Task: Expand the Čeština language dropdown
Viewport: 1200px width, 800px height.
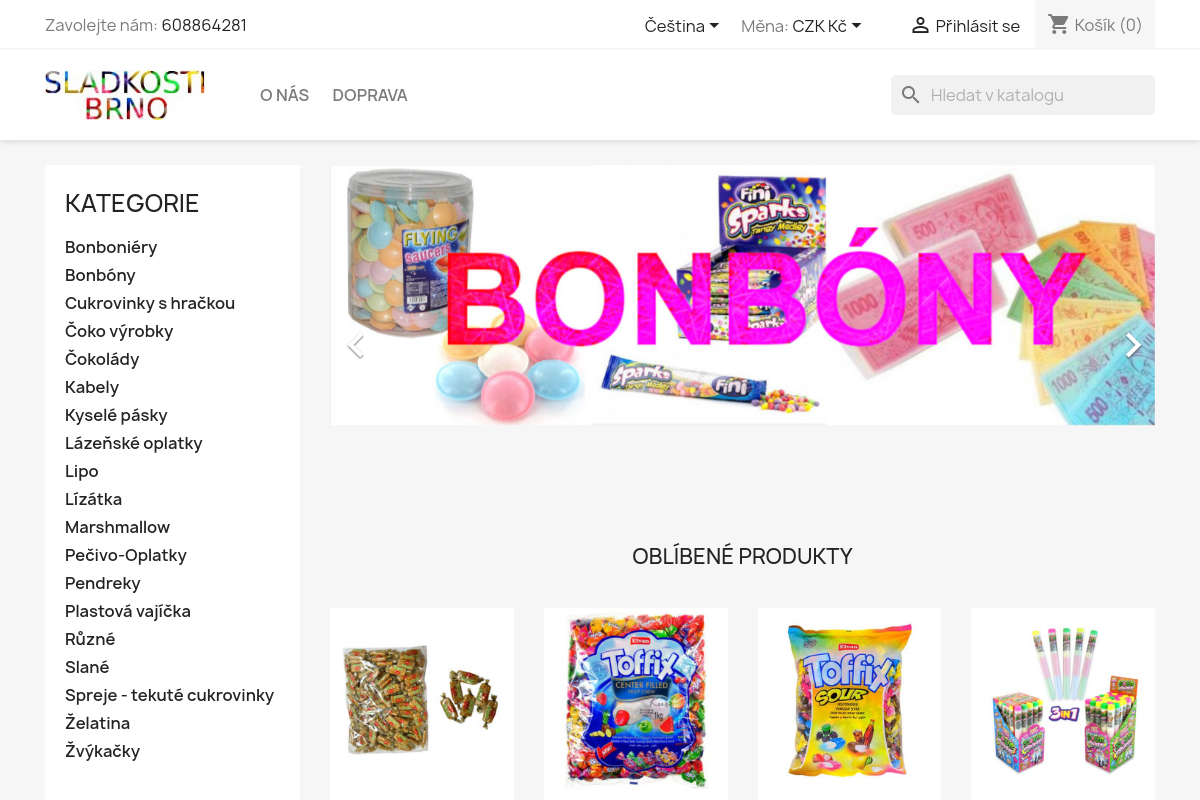Action: 682,26
